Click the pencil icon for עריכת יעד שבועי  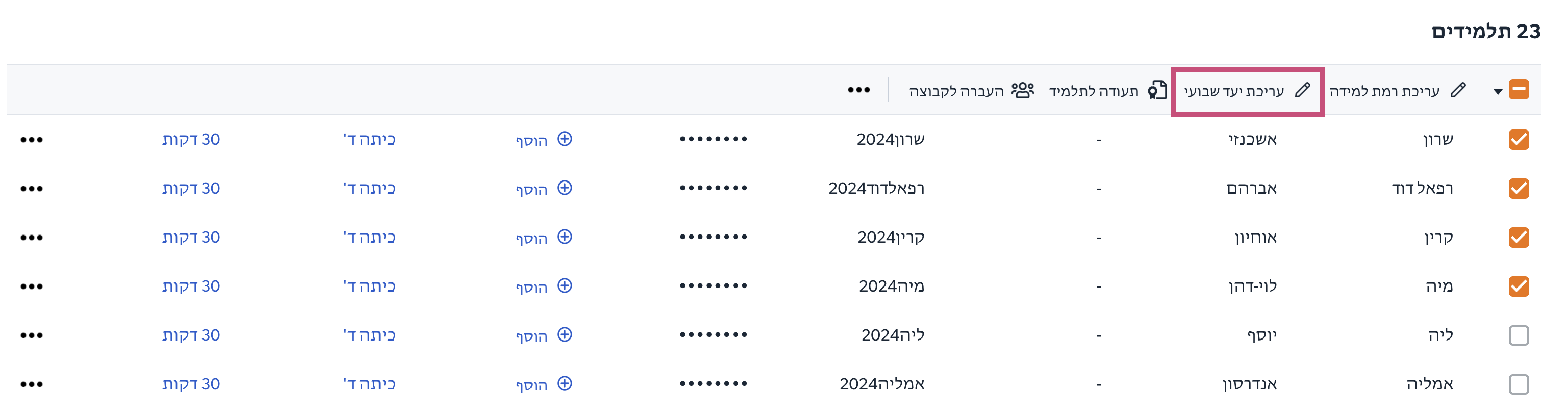(x=1302, y=91)
